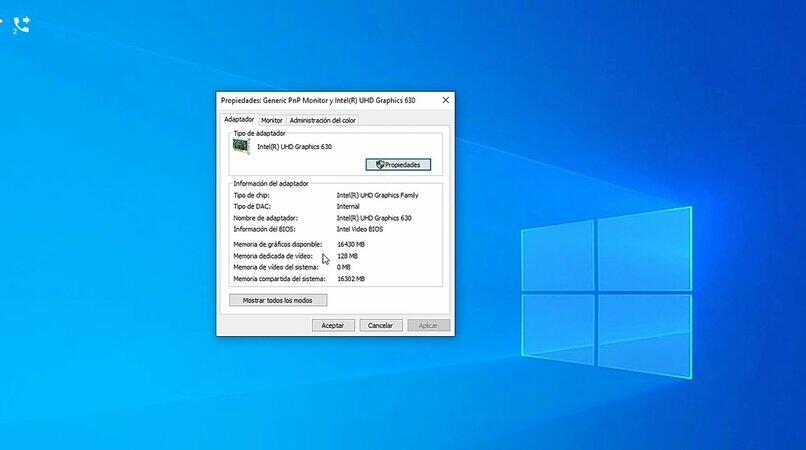Click 'Información del adaptador' group label
Screen dimensions: 806x450
(271, 184)
